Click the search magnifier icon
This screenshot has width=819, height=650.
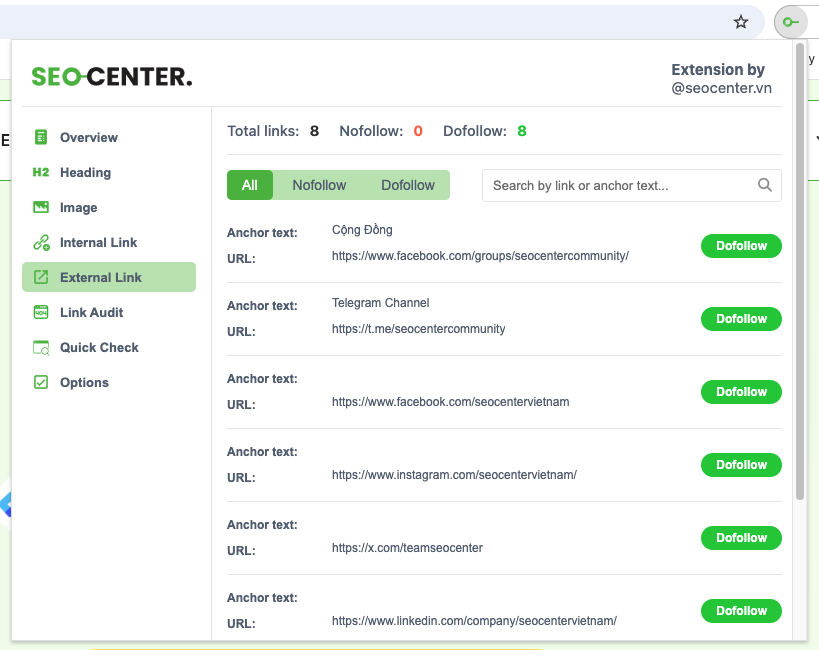tap(765, 185)
